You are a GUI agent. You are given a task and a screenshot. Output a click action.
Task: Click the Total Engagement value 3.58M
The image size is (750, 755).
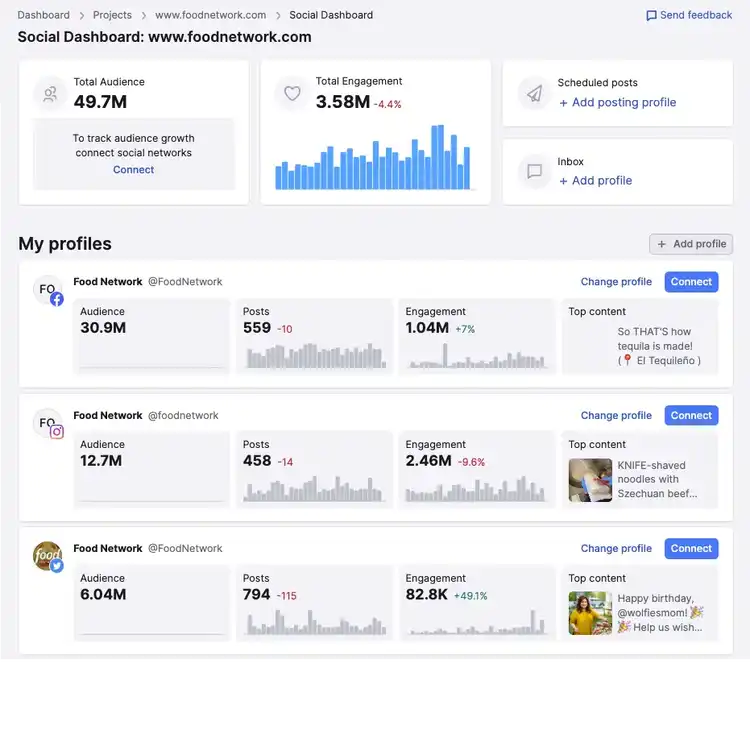[x=343, y=102]
